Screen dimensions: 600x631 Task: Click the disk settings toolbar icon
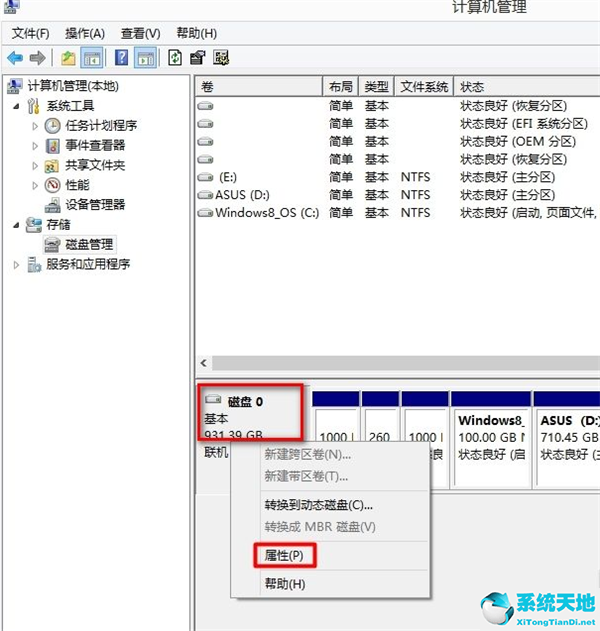click(221, 58)
